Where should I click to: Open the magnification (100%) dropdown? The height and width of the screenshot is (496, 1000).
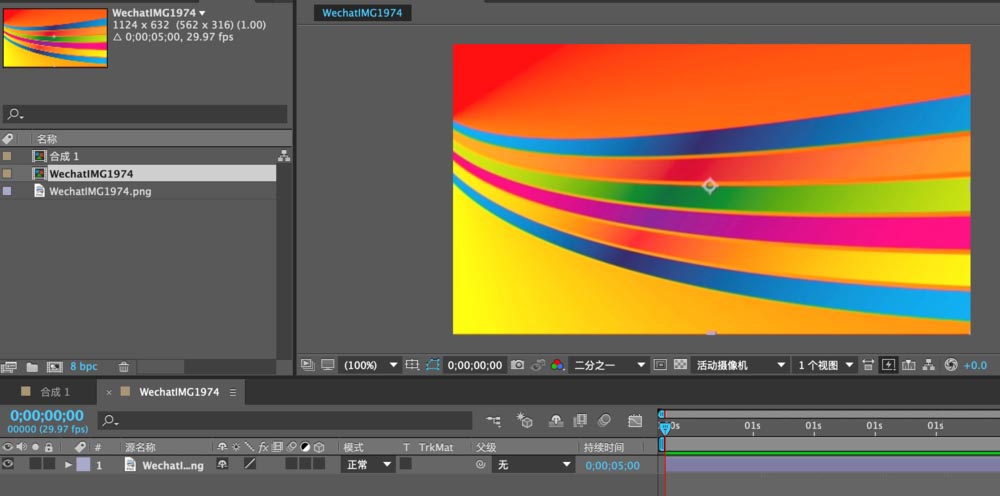click(x=371, y=365)
